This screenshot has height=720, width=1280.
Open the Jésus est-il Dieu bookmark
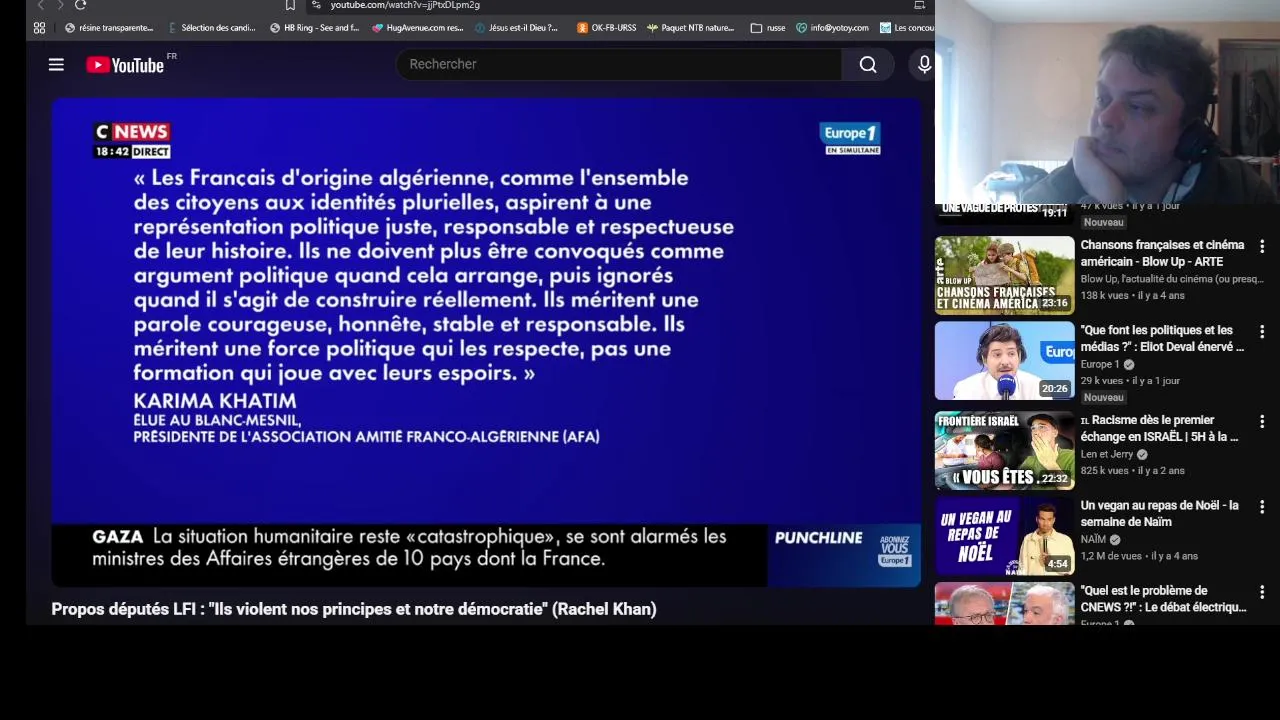(516, 28)
